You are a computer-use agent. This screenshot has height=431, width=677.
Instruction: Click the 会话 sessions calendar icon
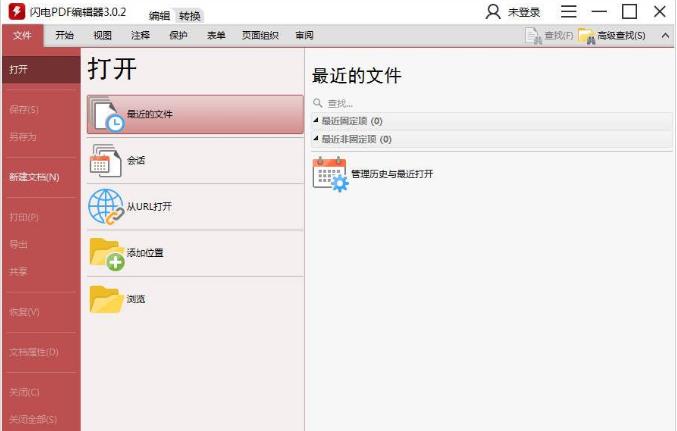pyautogui.click(x=105, y=161)
